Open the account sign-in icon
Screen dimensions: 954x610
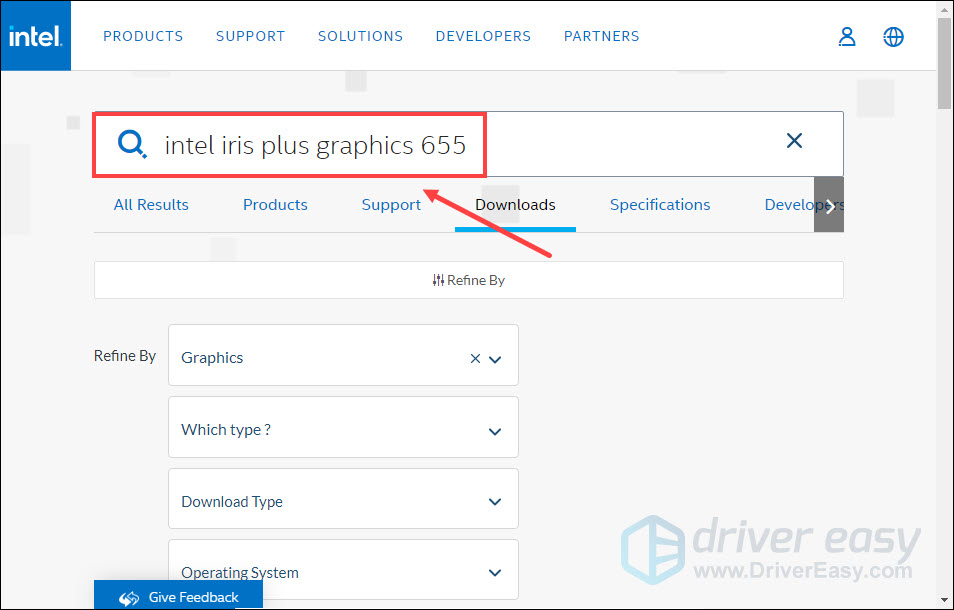[x=847, y=37]
